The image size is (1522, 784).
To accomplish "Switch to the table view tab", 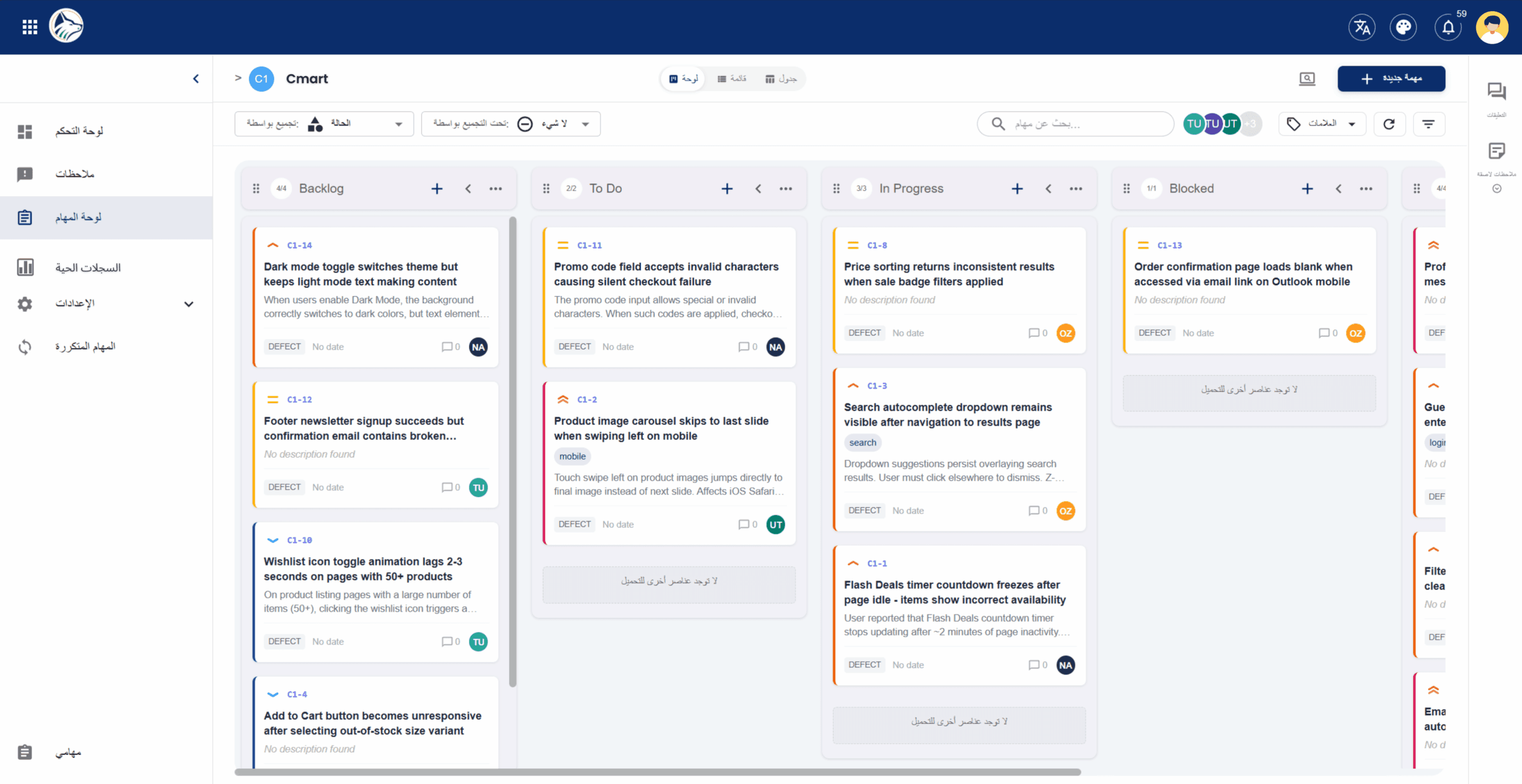I will 781,78.
